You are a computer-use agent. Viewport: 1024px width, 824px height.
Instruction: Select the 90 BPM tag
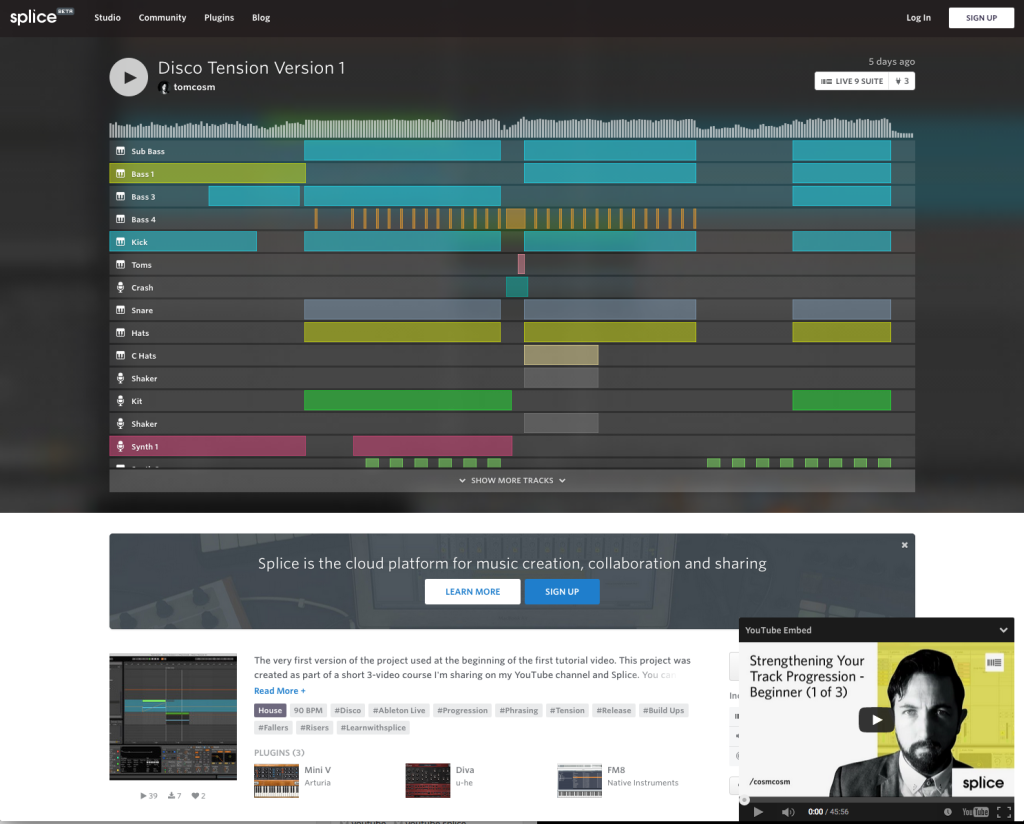pos(308,710)
